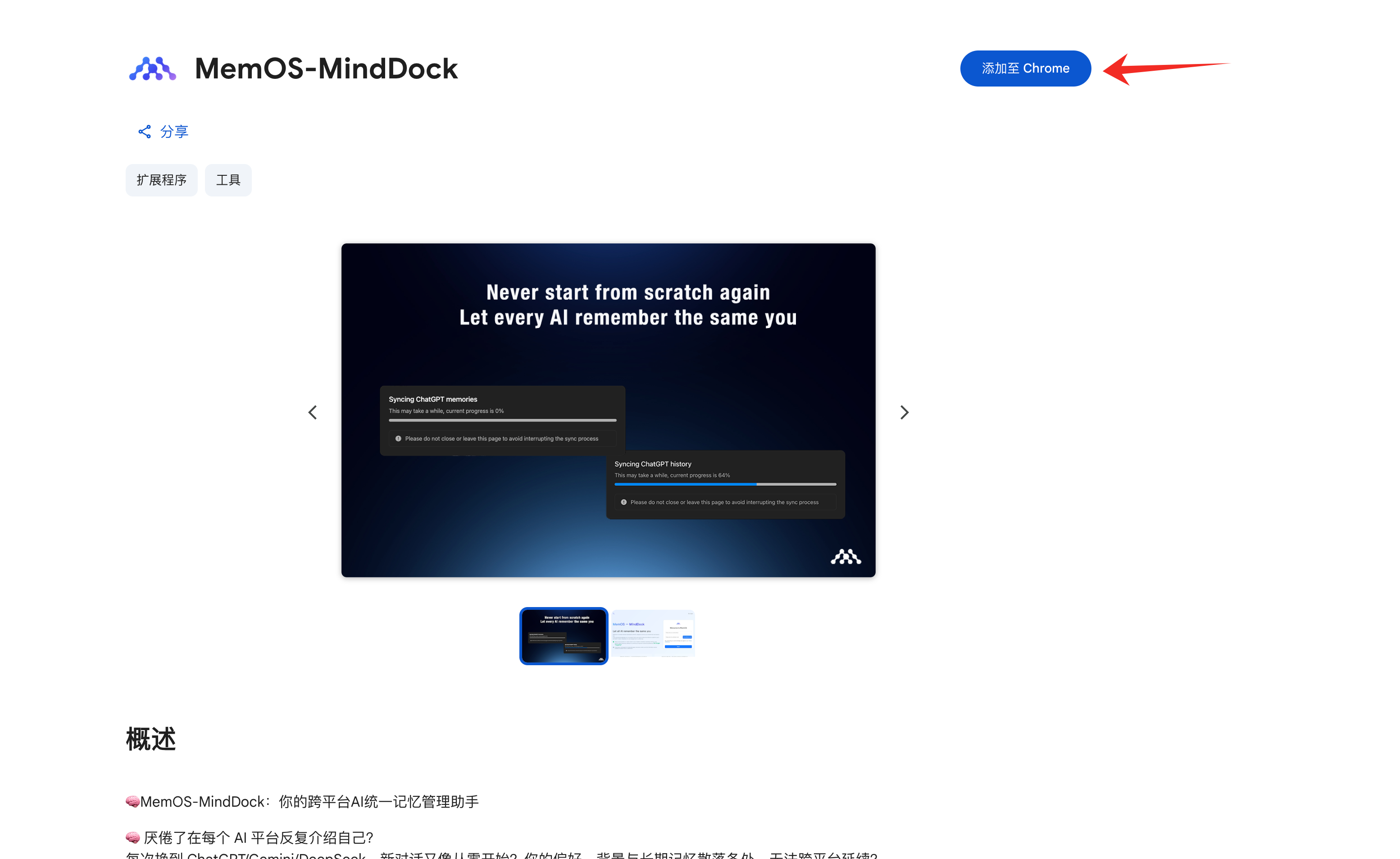Click the 概述 section heading
Image resolution: width=1400 pixels, height=859 pixels.
150,739
